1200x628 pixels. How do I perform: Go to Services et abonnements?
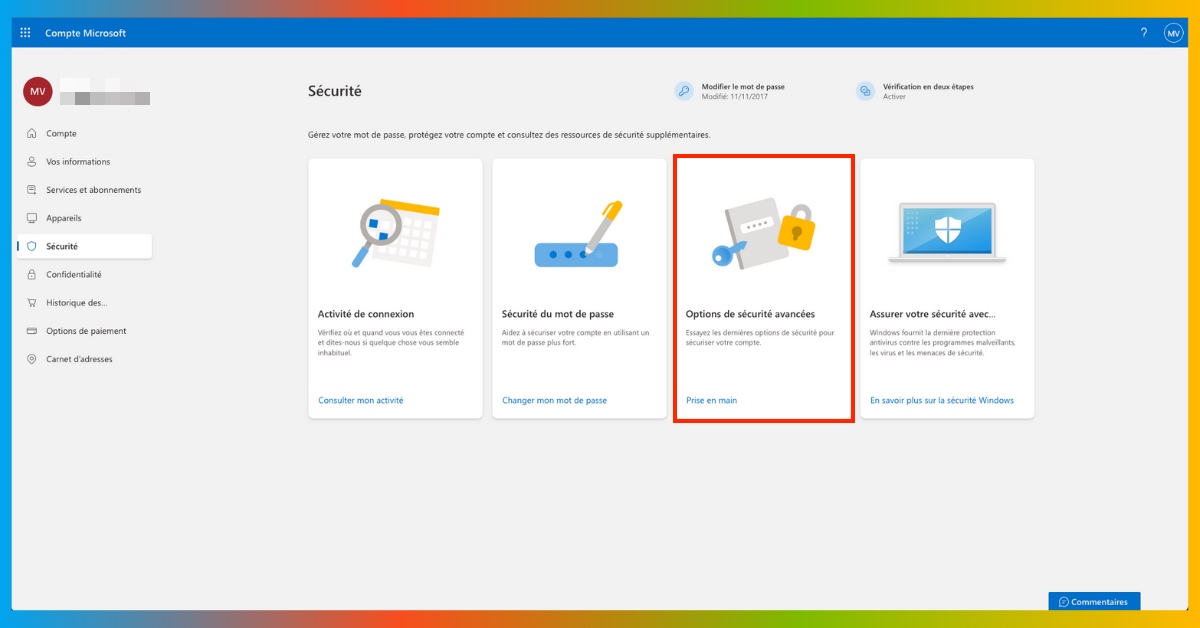93,190
